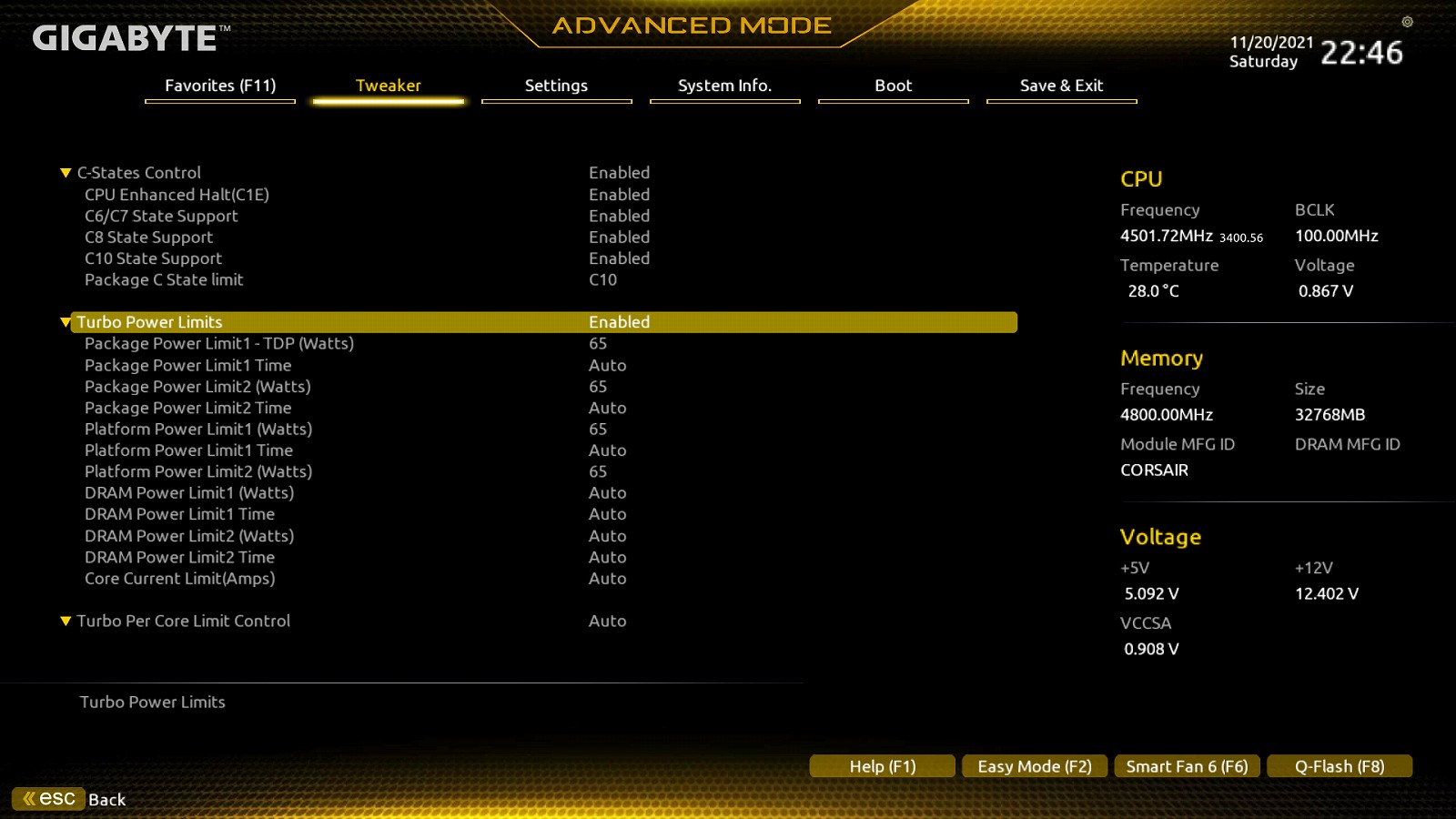Click the gear icon in top-right corner
The image size is (1456, 819).
coord(1407,22)
